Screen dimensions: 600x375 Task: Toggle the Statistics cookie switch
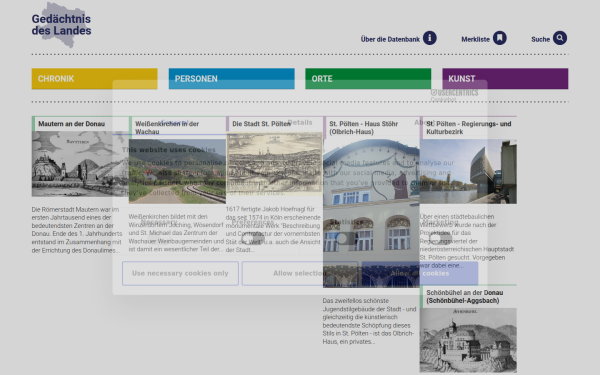point(347,239)
